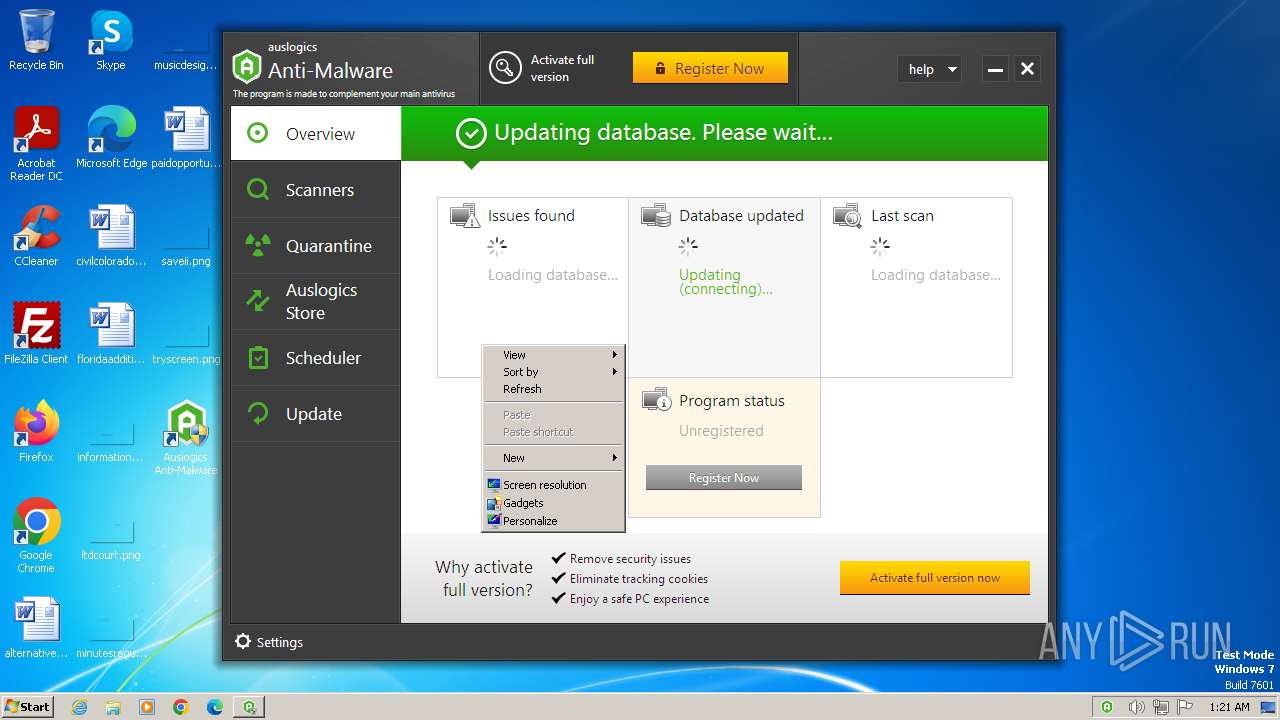Select the Skype desktop shortcut
Viewport: 1280px width, 720px height.
pos(110,40)
